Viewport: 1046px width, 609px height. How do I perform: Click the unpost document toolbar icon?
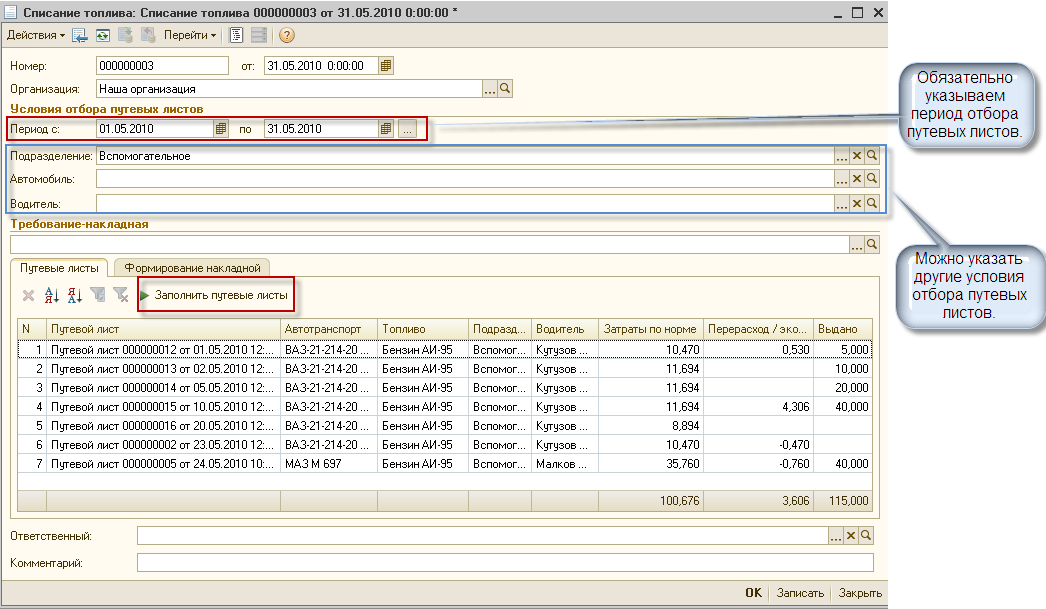point(148,35)
